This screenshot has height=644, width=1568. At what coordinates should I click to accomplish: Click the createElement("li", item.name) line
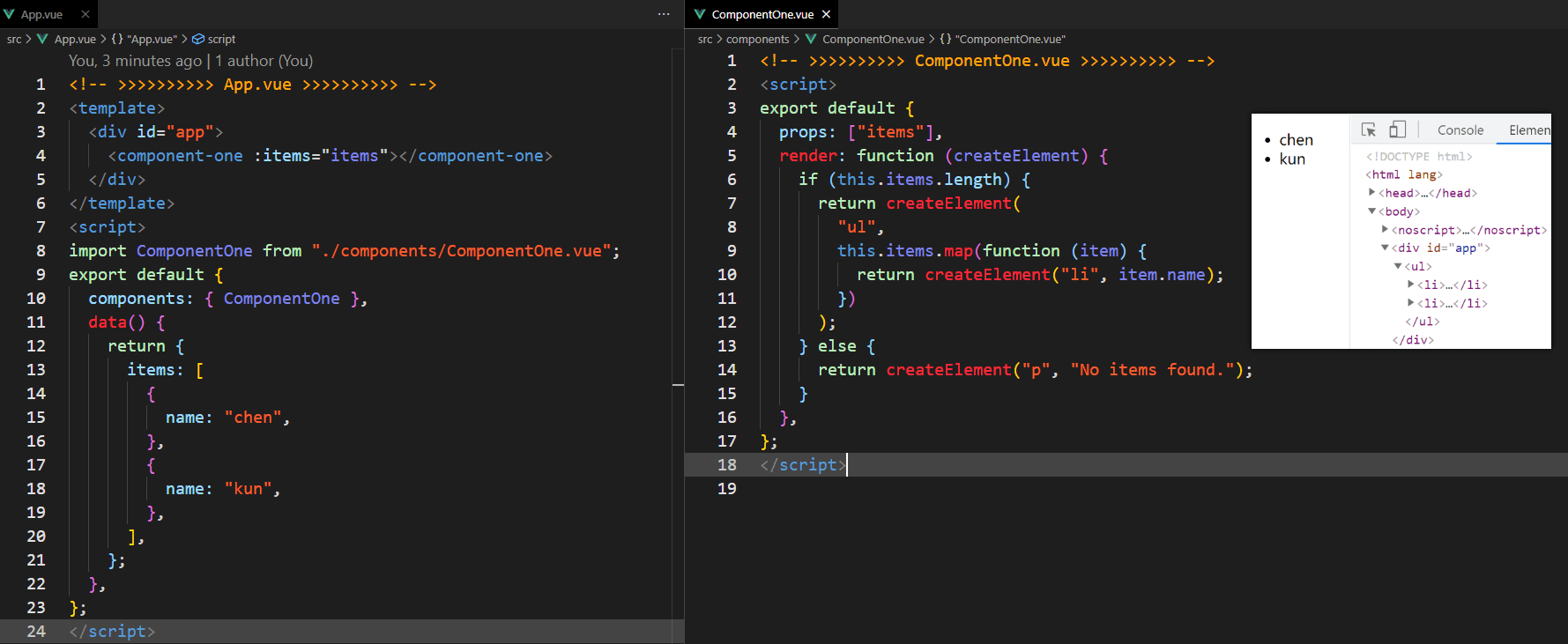coord(1040,275)
